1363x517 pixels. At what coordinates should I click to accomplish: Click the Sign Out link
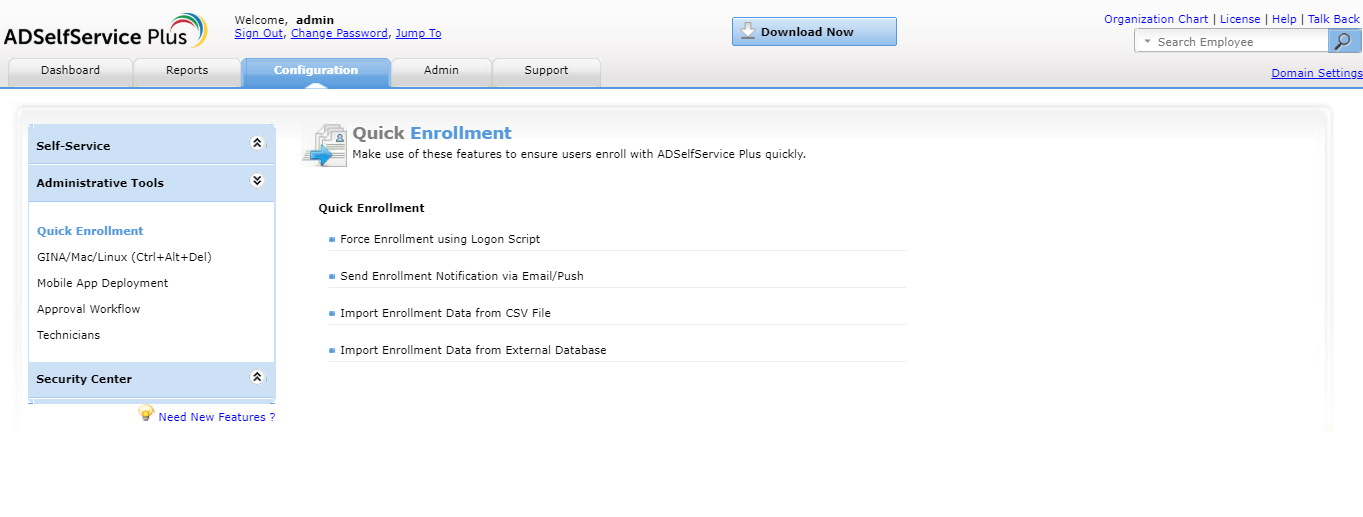point(259,33)
